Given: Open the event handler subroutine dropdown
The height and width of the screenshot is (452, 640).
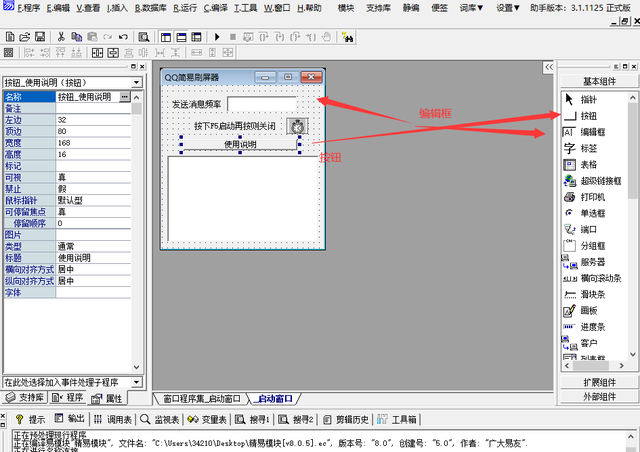Looking at the screenshot, I should point(137,383).
